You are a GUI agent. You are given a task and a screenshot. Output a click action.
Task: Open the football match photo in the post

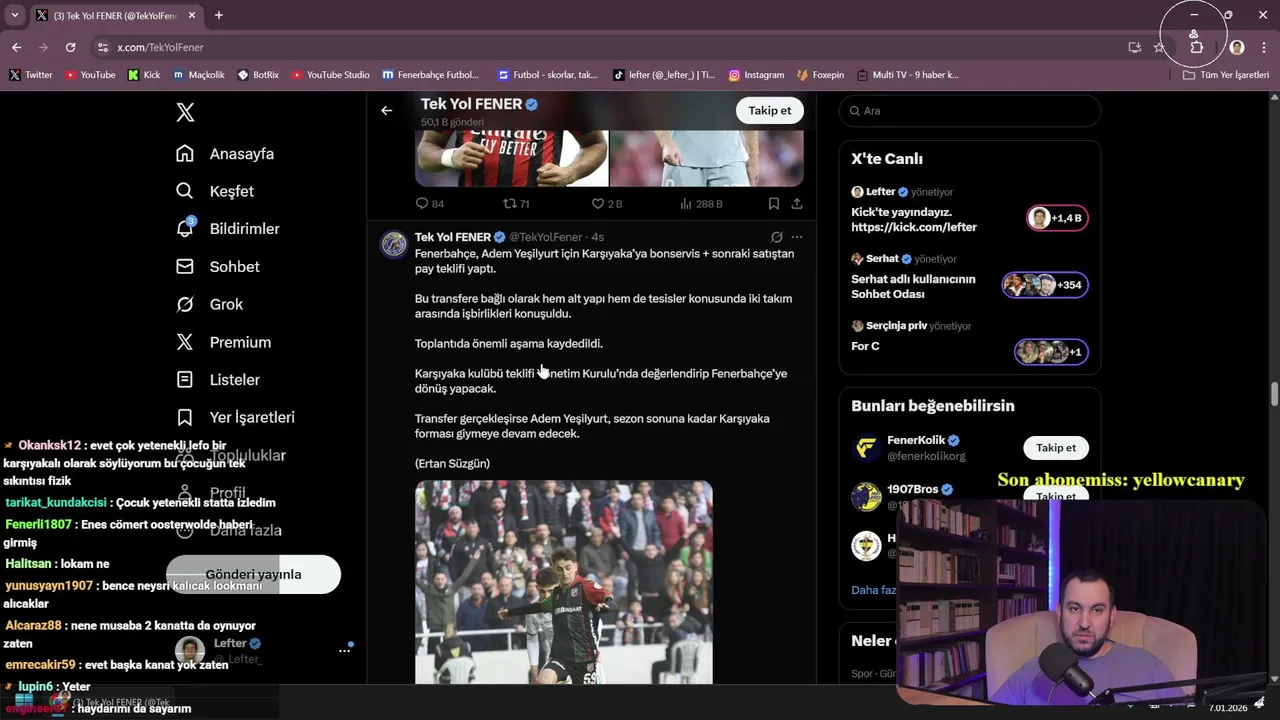pos(564,582)
